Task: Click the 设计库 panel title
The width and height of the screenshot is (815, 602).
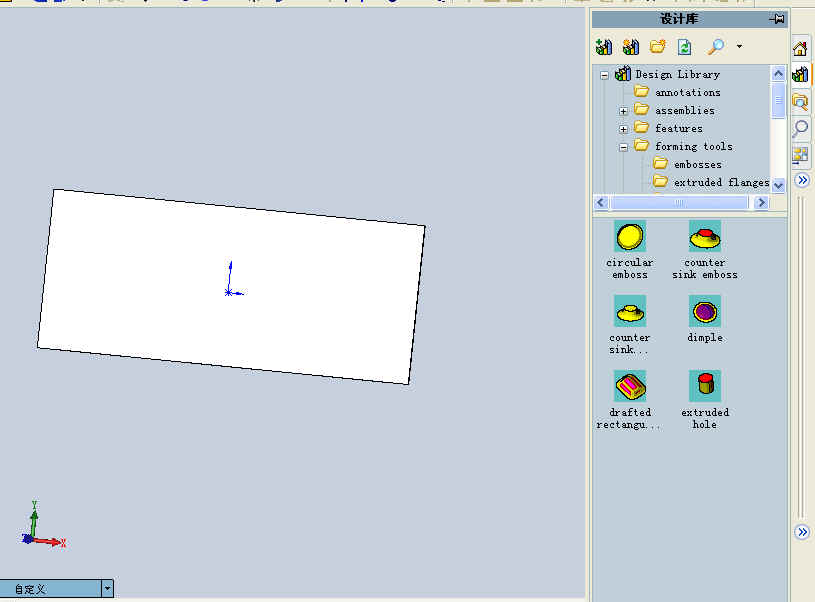Action: tap(679, 19)
